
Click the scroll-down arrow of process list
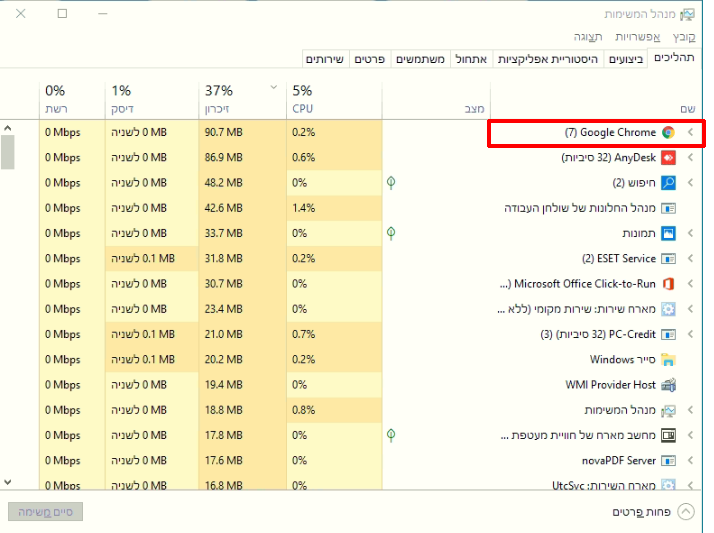(8, 482)
